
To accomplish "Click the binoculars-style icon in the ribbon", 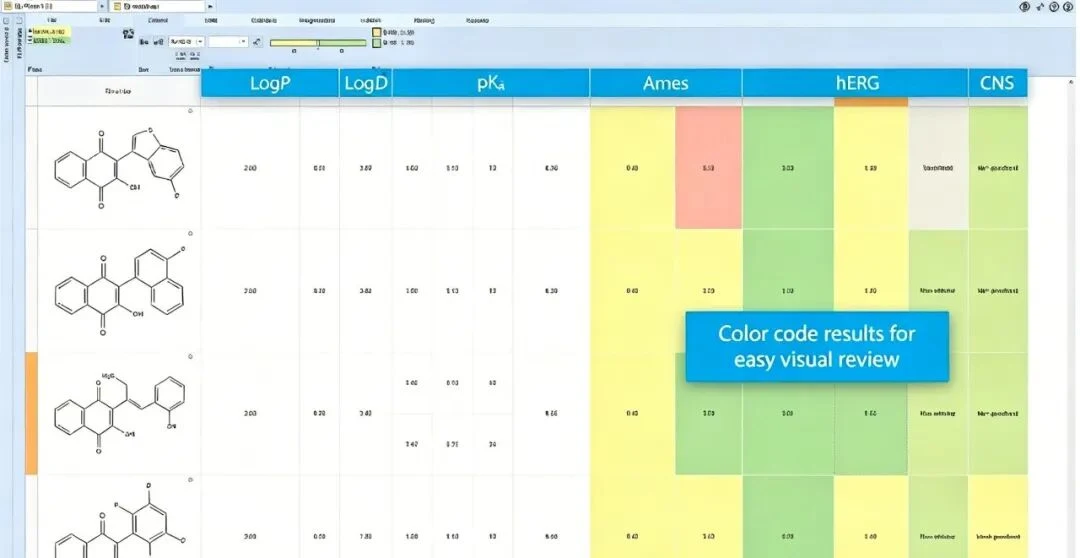I will point(128,34).
